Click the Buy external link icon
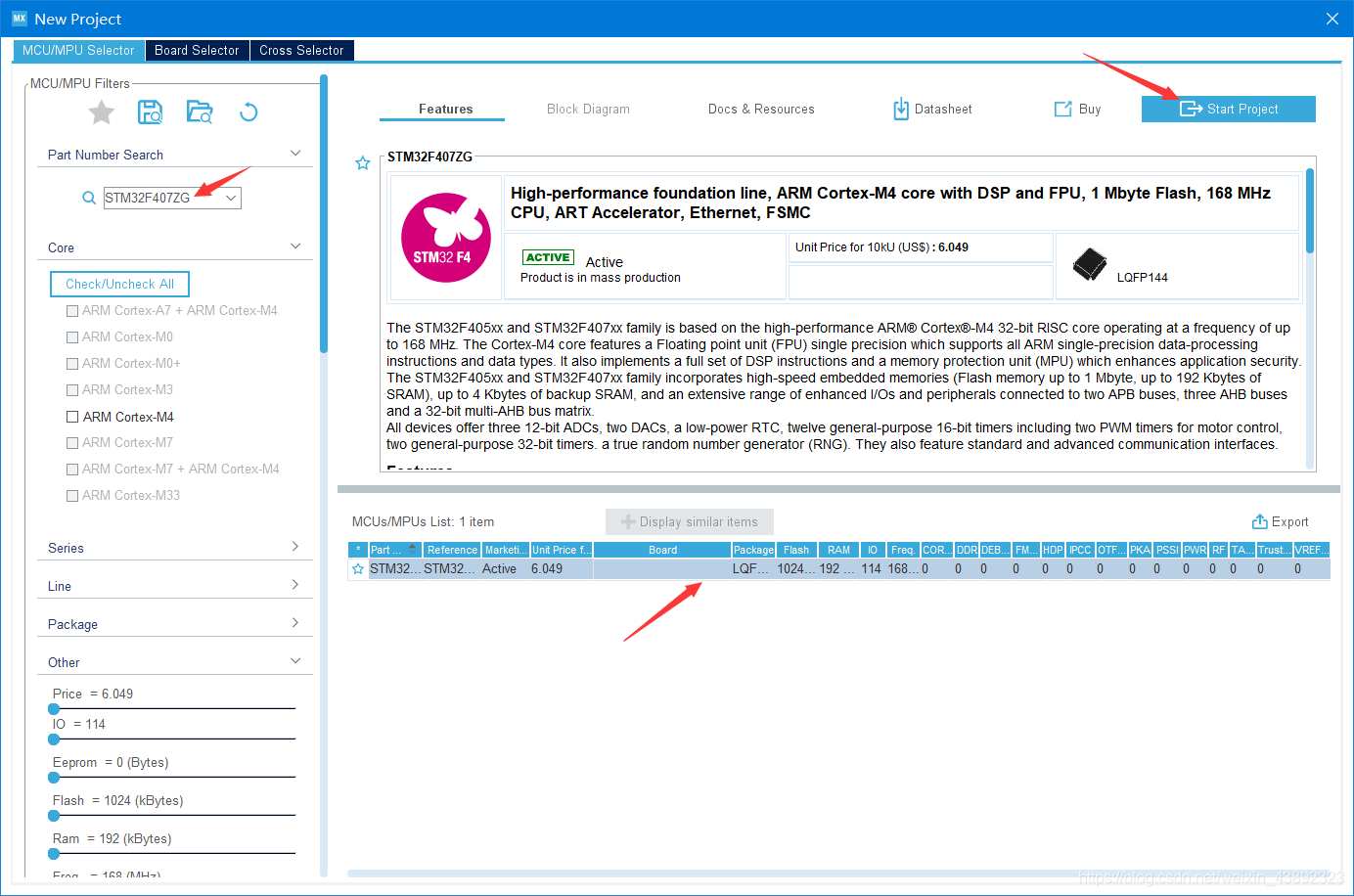Viewport: 1354px width, 896px height. (x=1062, y=109)
